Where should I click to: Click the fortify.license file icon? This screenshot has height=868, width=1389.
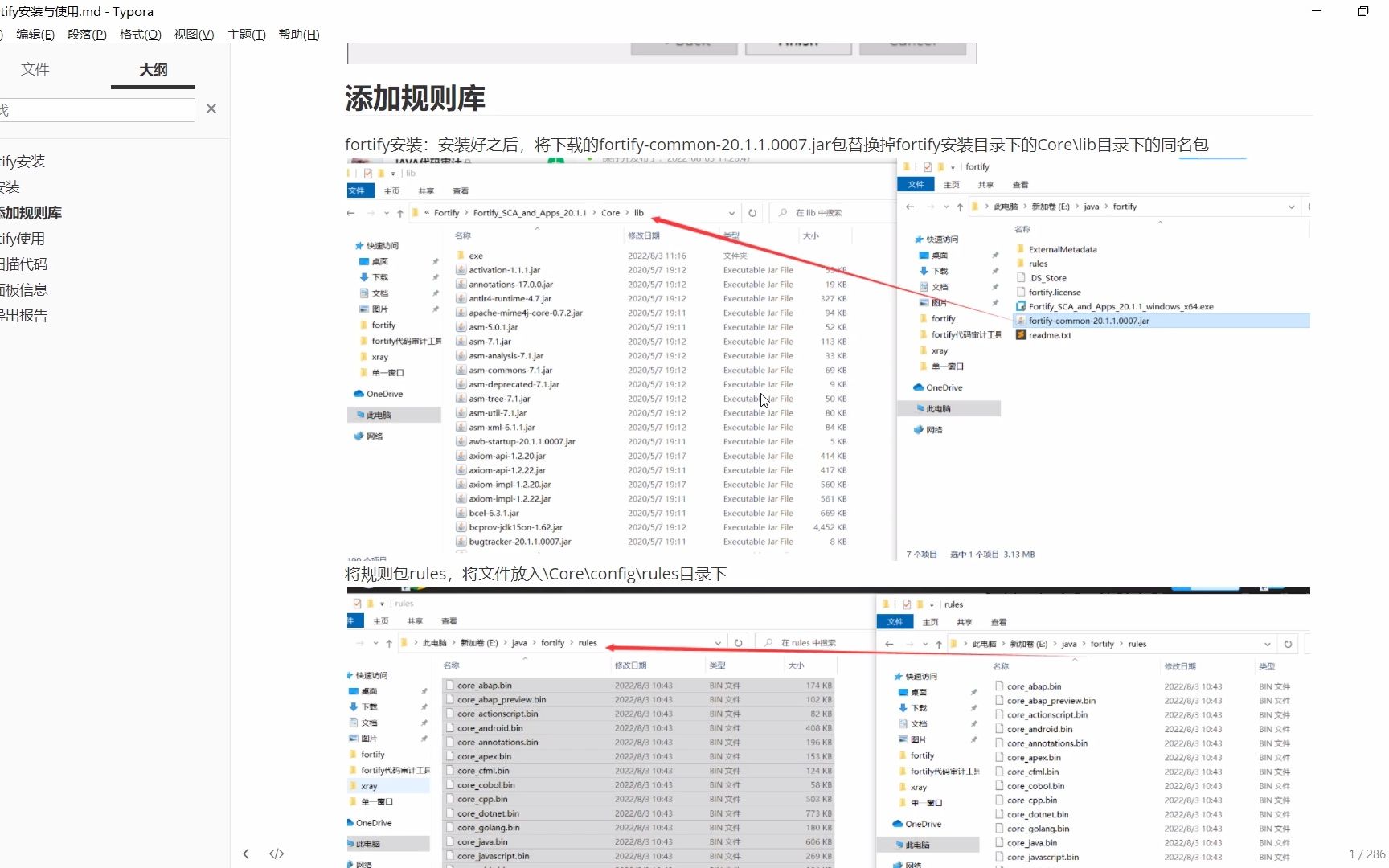1021,292
